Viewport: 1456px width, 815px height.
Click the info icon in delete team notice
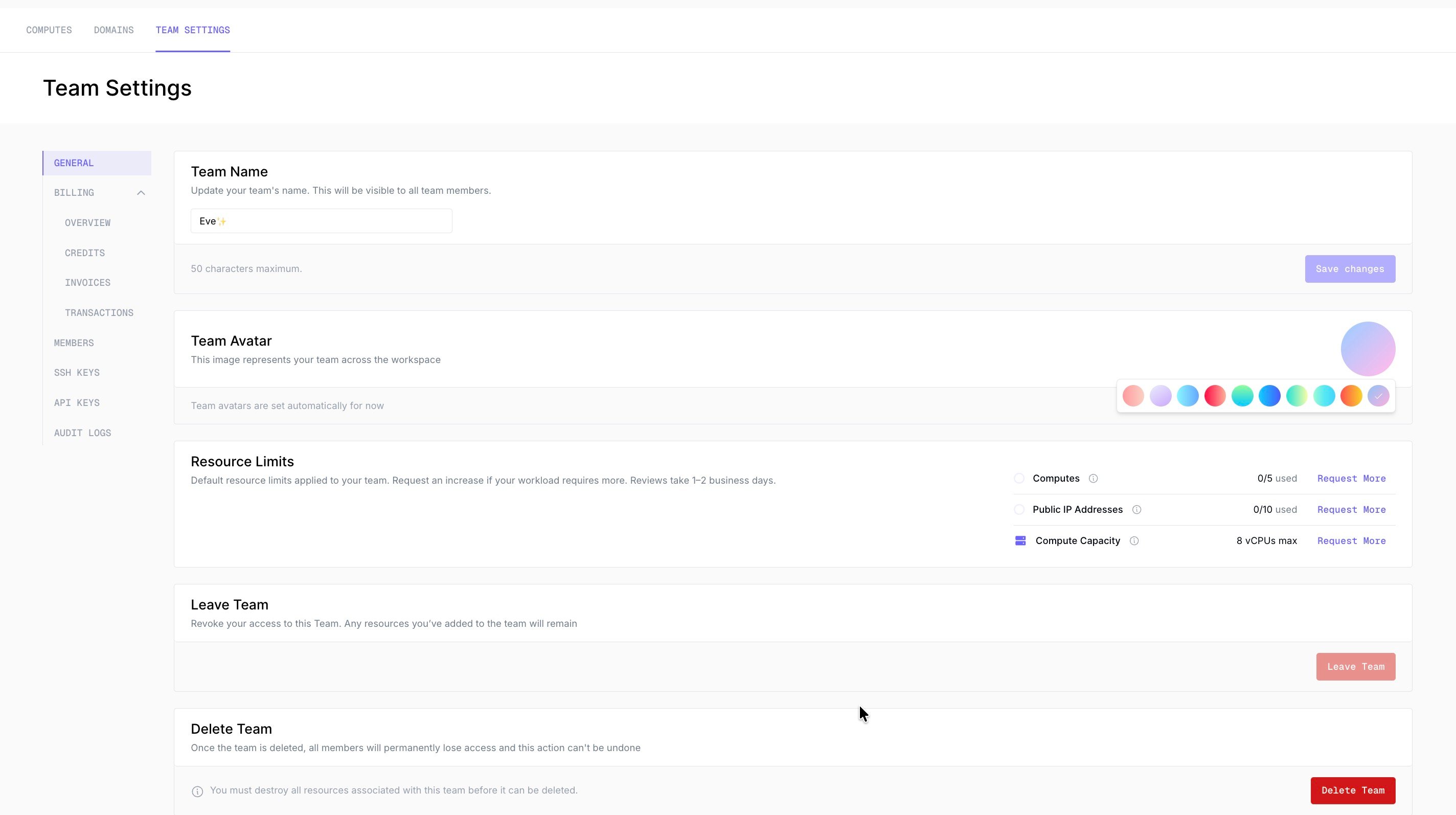click(x=197, y=791)
